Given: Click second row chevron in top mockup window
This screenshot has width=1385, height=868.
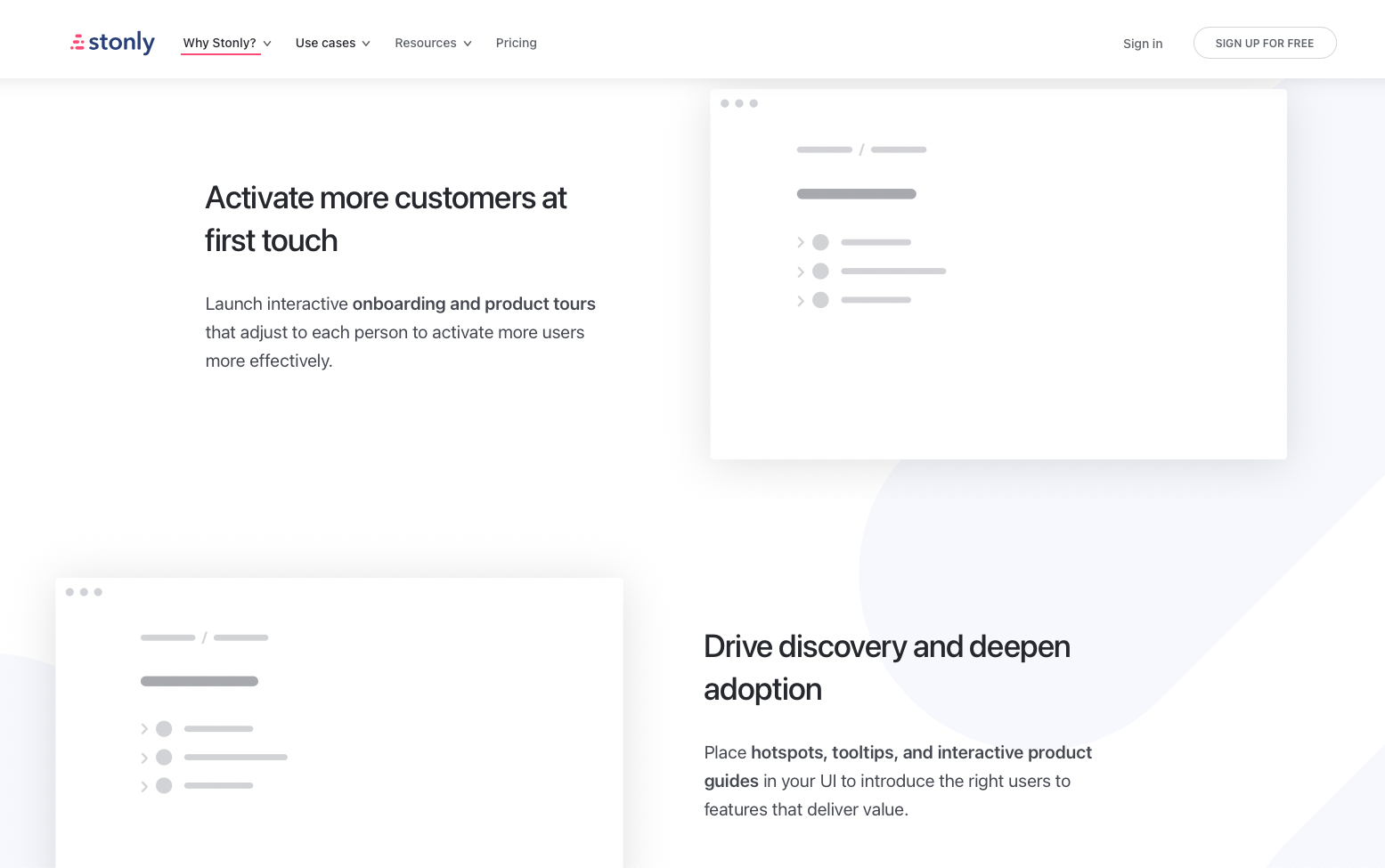Looking at the screenshot, I should click(801, 272).
